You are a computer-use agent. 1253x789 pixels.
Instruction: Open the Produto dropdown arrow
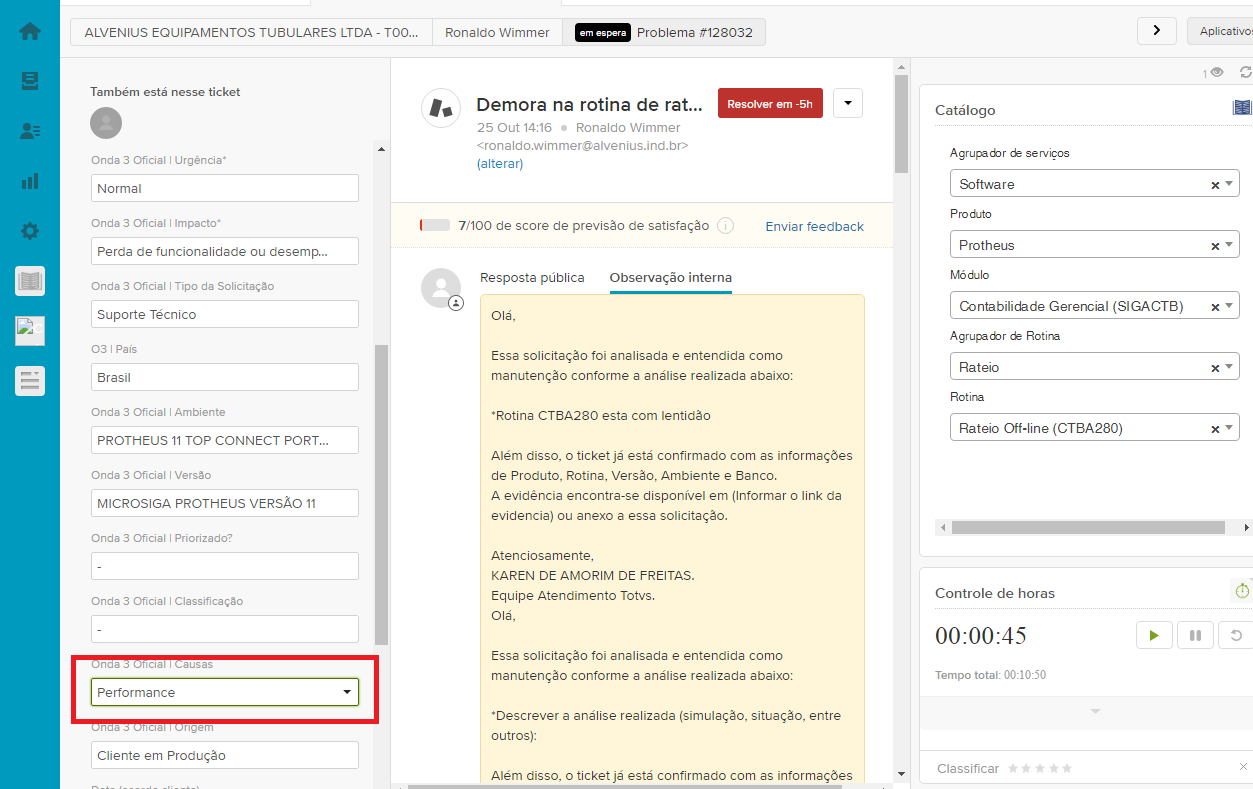coord(1230,245)
